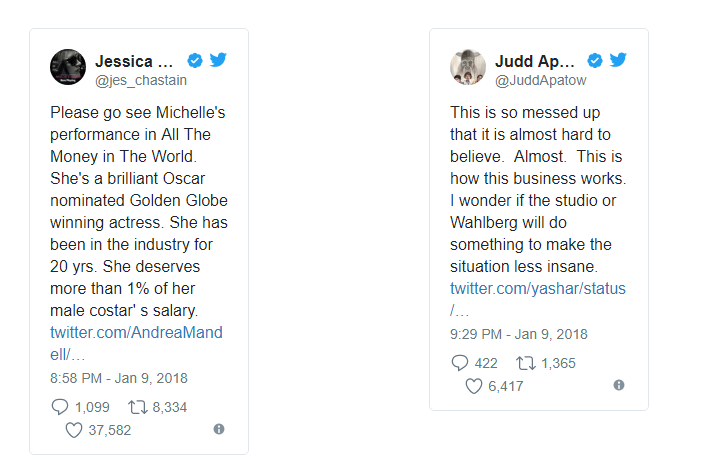Click the Twitter bird icon on Jessica's tweet

point(218,60)
